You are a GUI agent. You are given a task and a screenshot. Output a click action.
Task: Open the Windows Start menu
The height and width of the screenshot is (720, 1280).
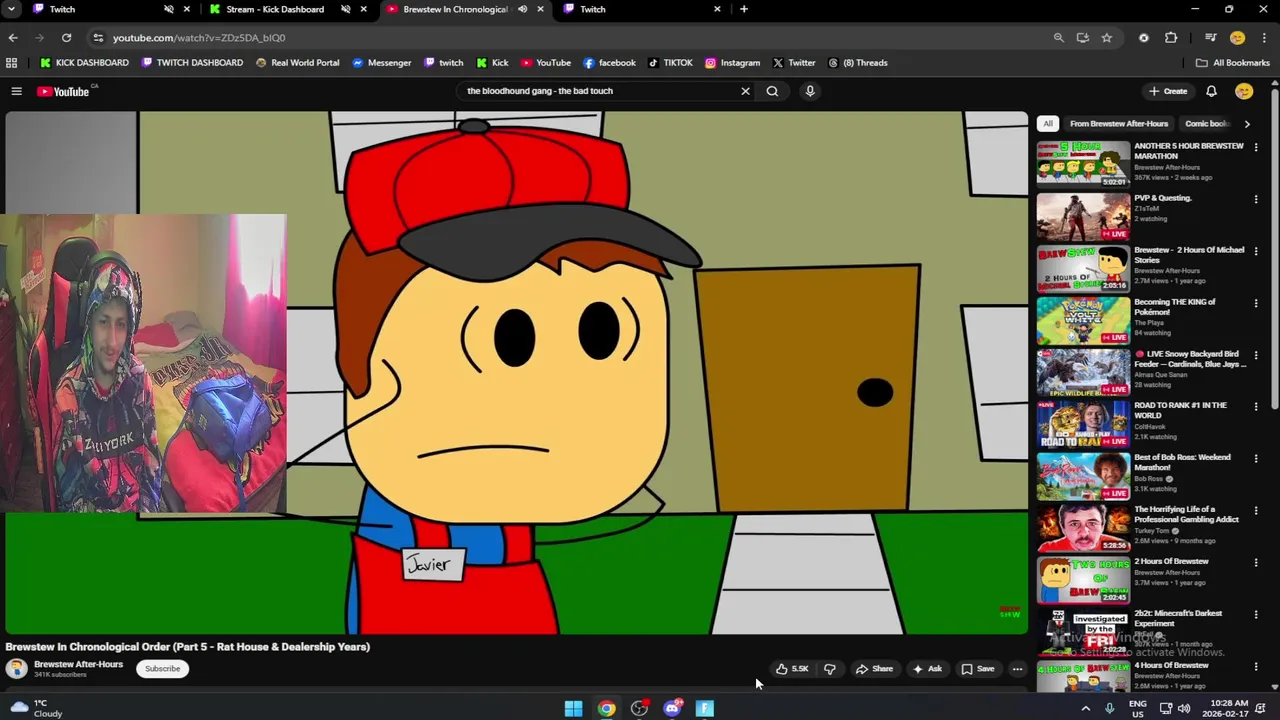(x=573, y=709)
